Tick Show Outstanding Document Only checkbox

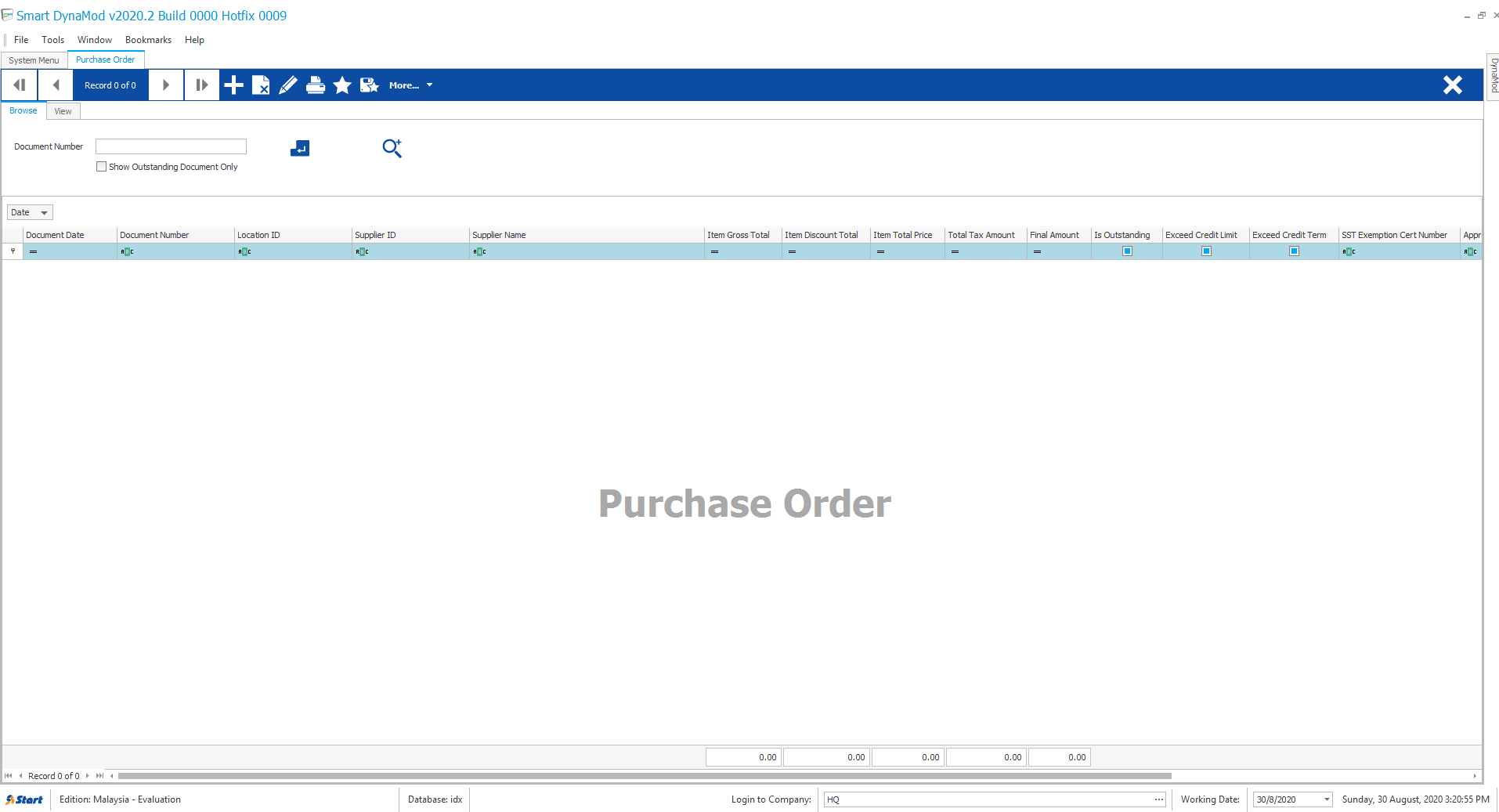pyautogui.click(x=101, y=167)
